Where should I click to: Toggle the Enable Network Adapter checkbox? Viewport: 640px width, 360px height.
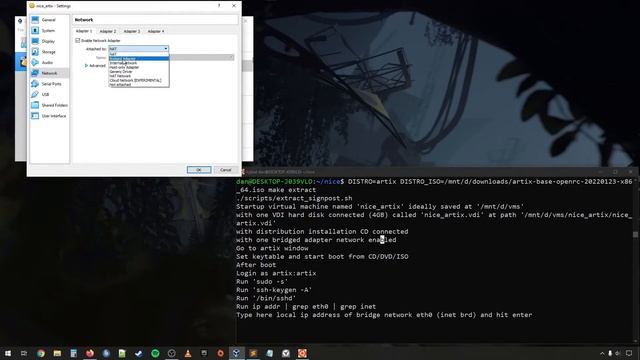78,40
